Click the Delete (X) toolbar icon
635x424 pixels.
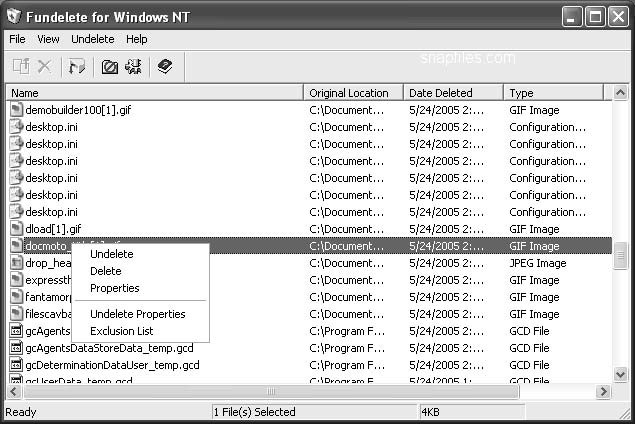[44, 67]
